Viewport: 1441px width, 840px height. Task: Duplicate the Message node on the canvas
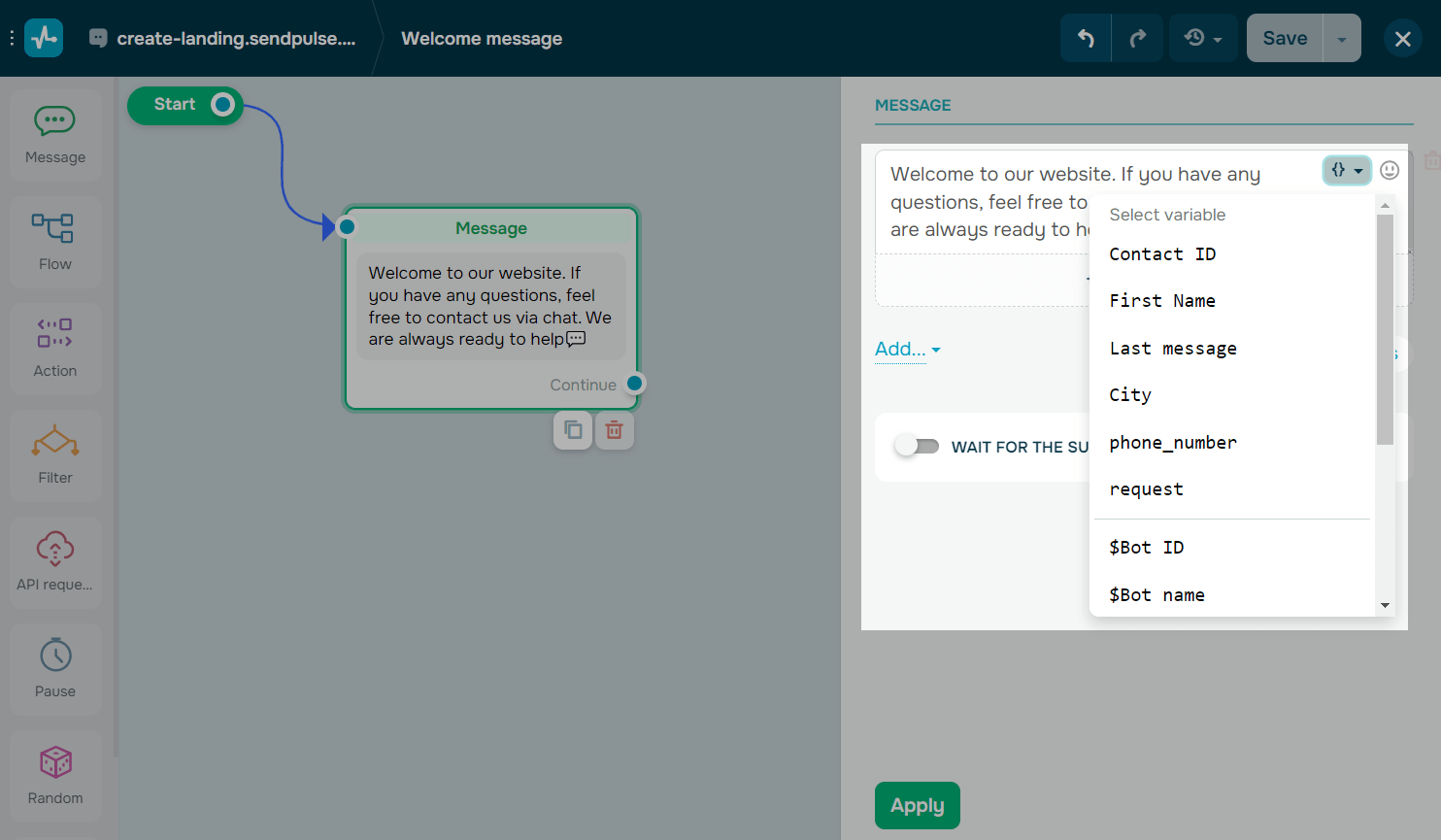point(572,429)
